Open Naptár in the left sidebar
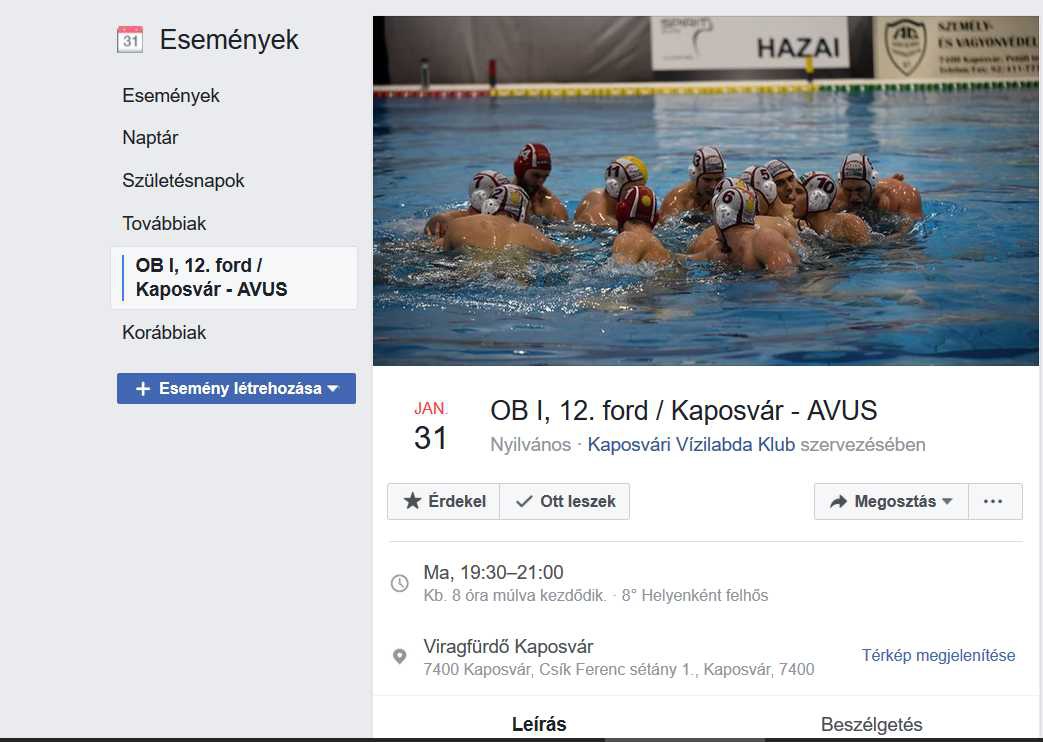Image resolution: width=1043 pixels, height=742 pixels. [150, 138]
